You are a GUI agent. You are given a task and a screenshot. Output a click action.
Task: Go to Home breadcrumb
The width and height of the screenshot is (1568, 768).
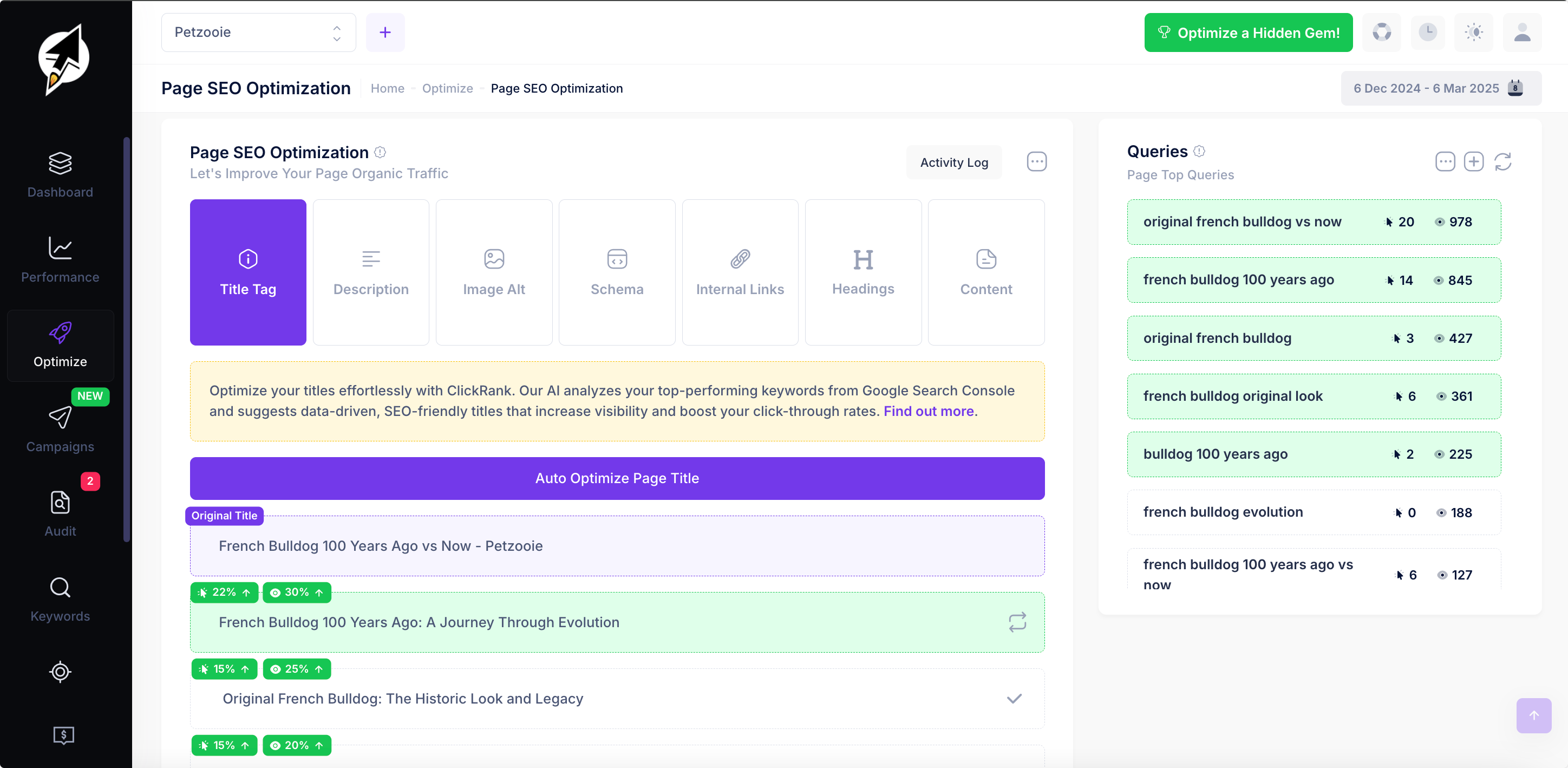(x=387, y=88)
